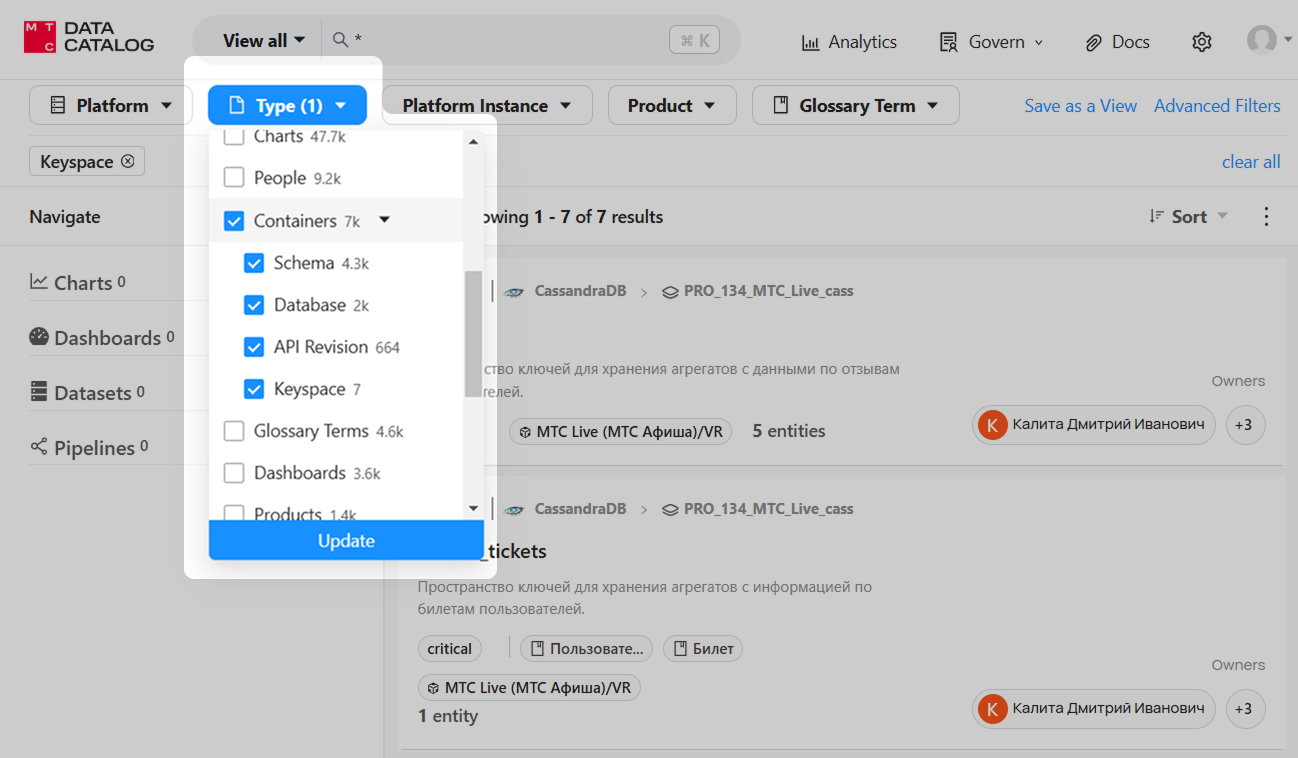The width and height of the screenshot is (1298, 758).
Task: Click the search magnifier icon
Action: [x=340, y=40]
